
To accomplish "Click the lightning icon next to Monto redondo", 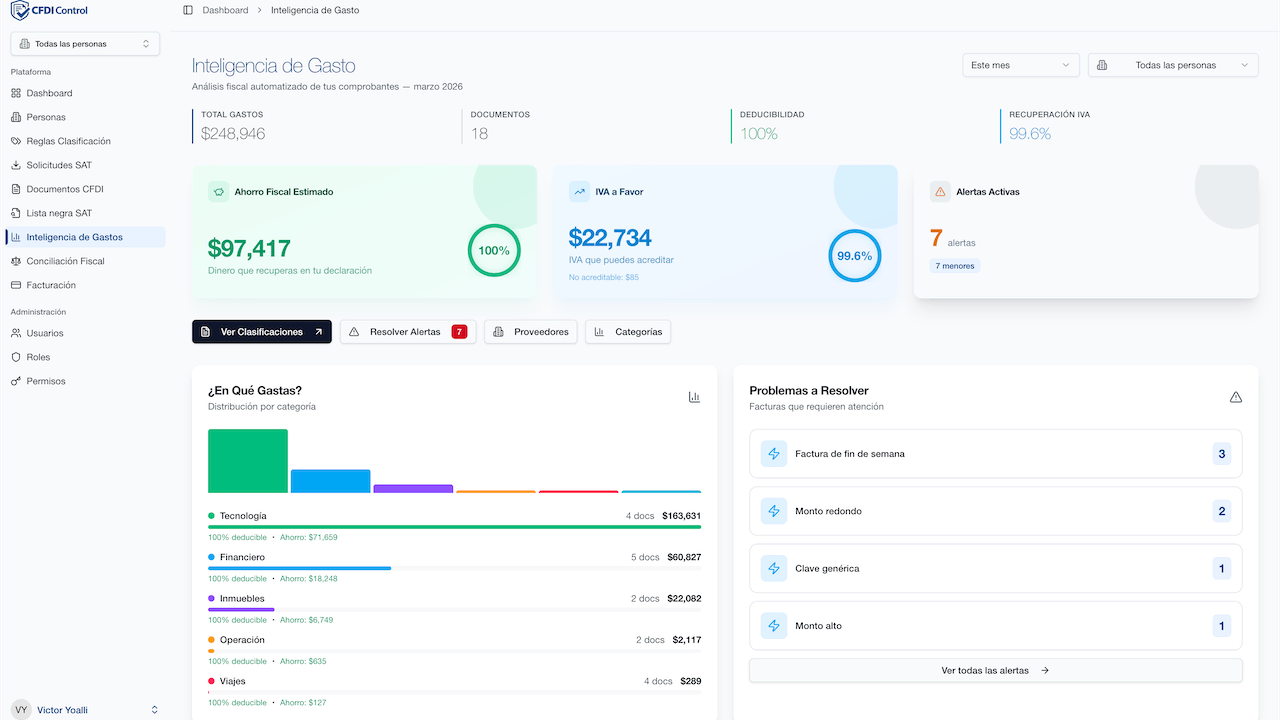I will [x=773, y=510].
